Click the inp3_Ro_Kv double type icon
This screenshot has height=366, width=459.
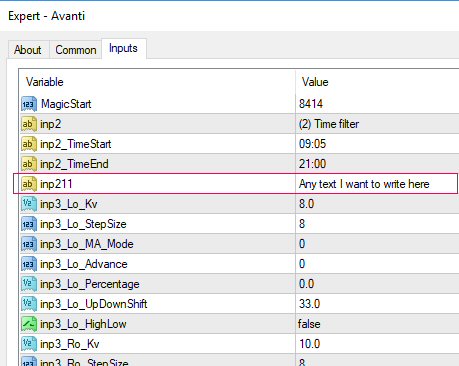29,344
